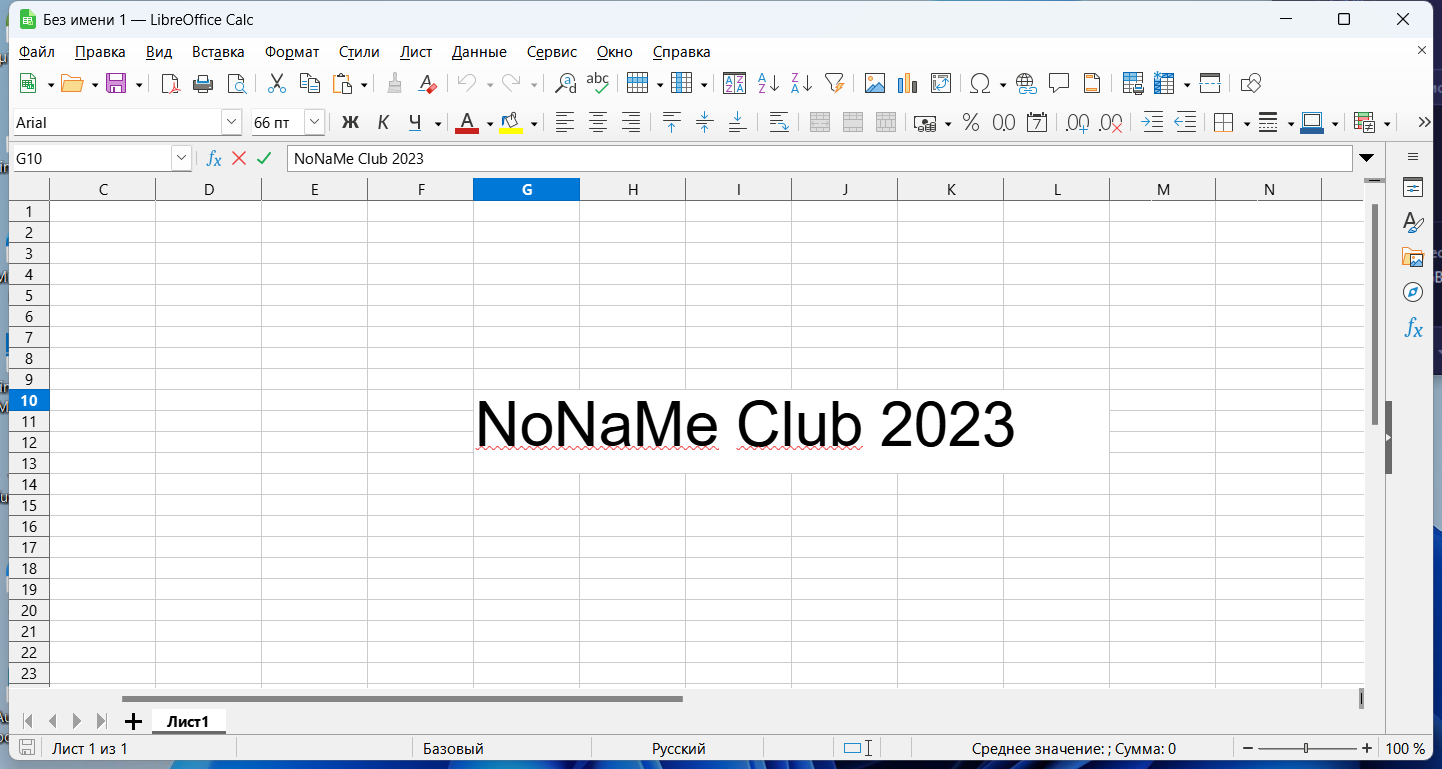The image size is (1442, 769).
Task: Toggle italic (К) formatting
Action: click(x=383, y=123)
